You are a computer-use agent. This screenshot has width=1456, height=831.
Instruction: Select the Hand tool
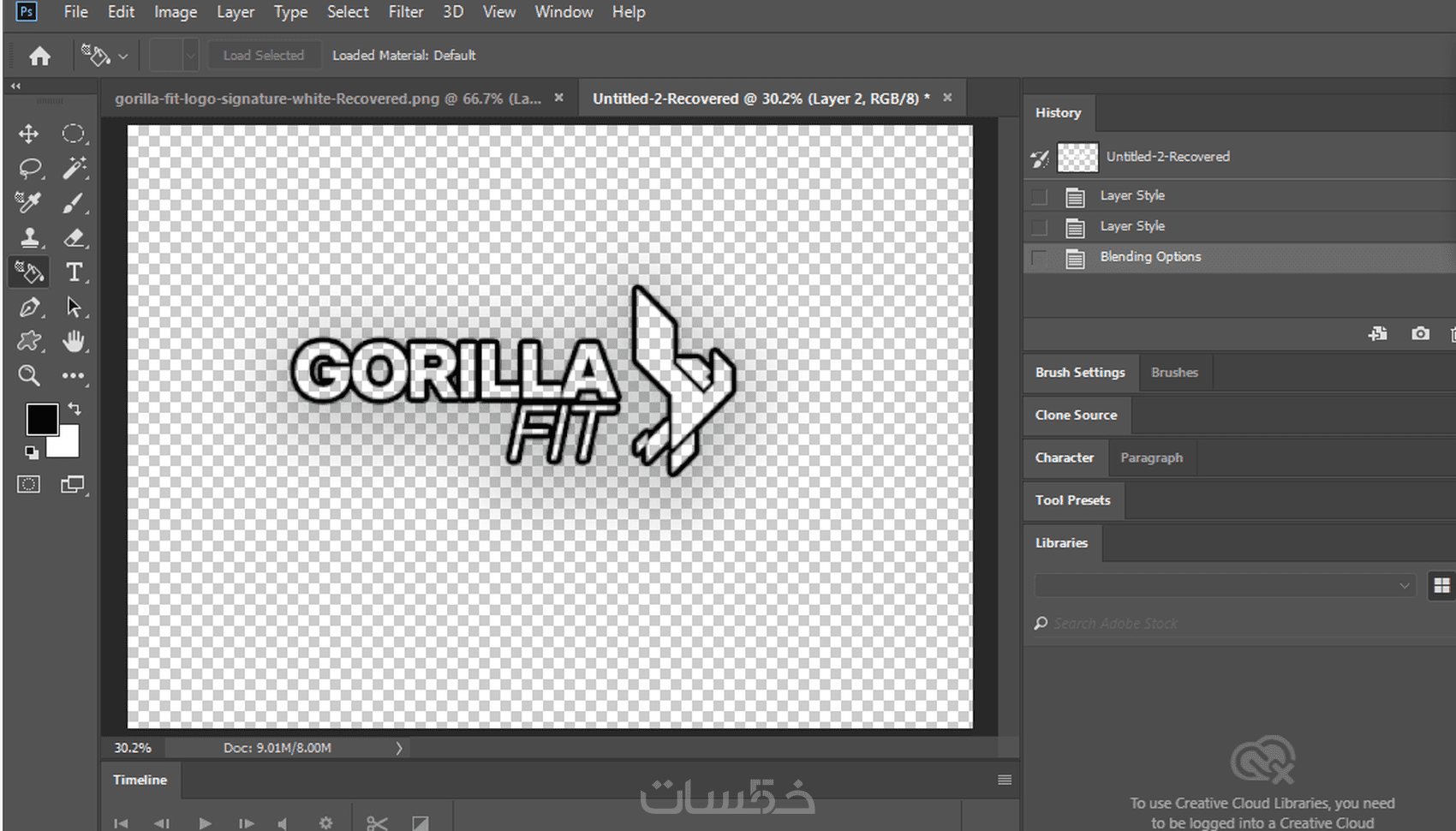pos(74,341)
